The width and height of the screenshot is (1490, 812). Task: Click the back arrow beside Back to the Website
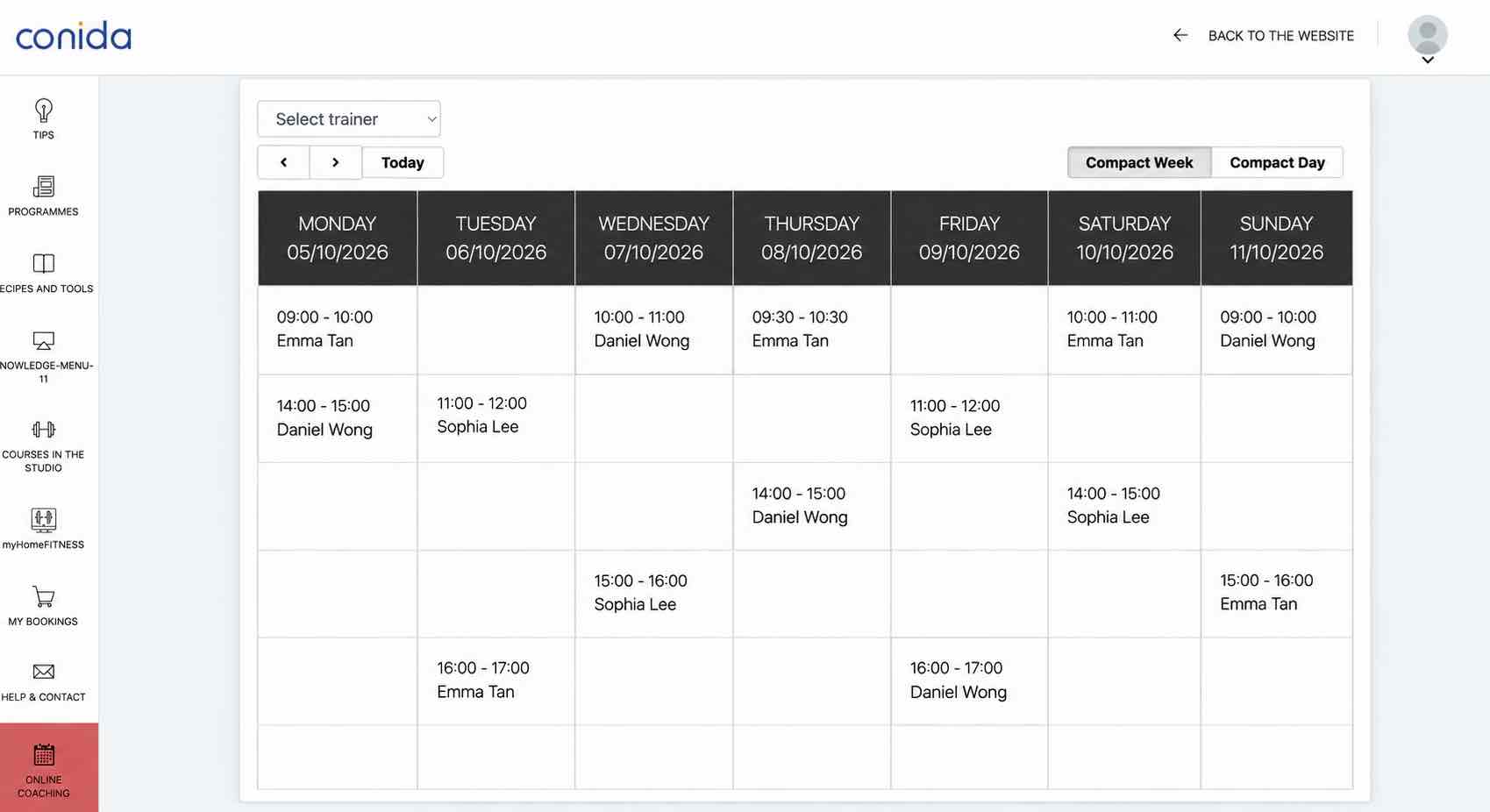[1180, 35]
